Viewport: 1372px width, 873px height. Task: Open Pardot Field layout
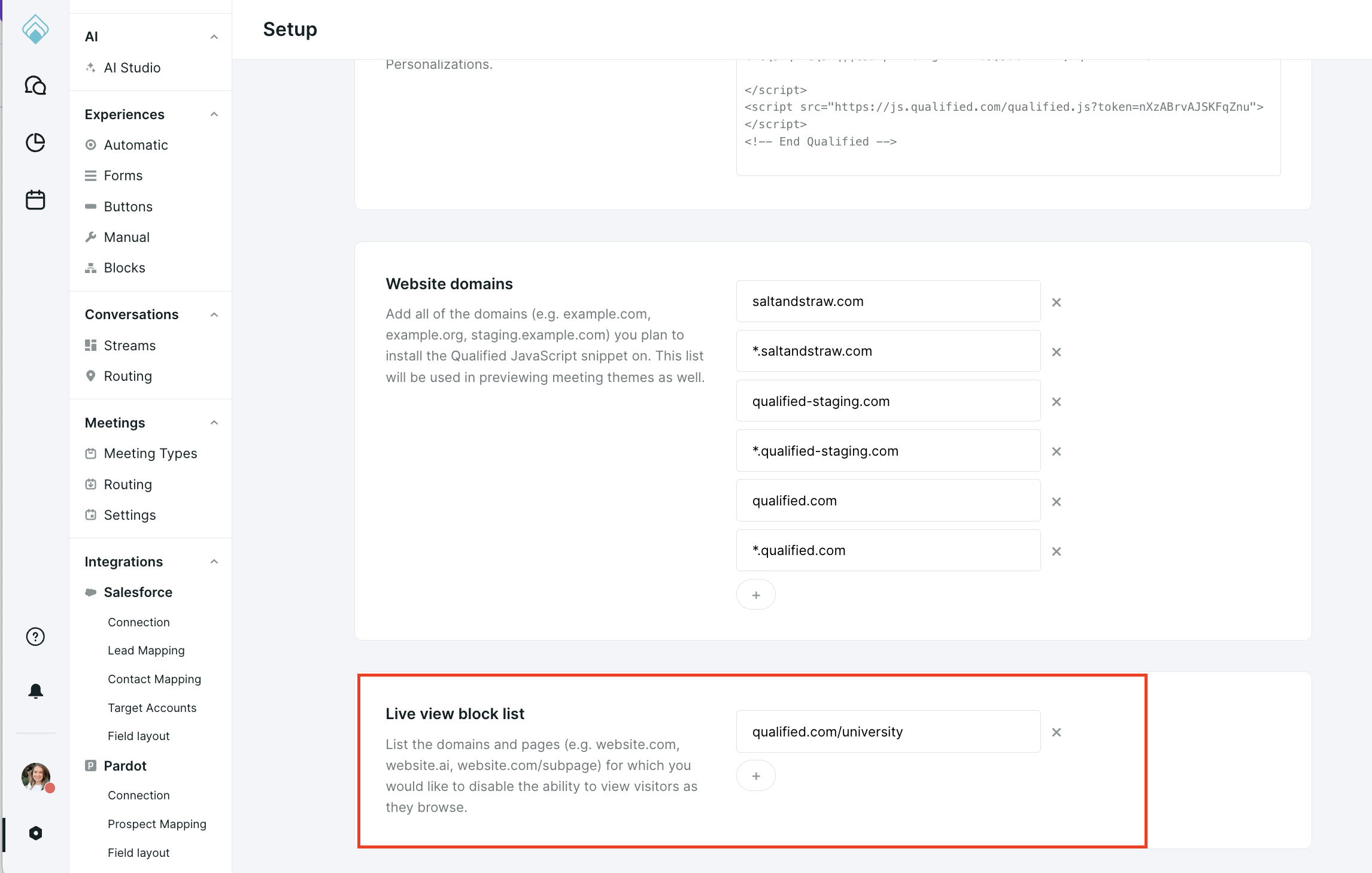click(138, 853)
